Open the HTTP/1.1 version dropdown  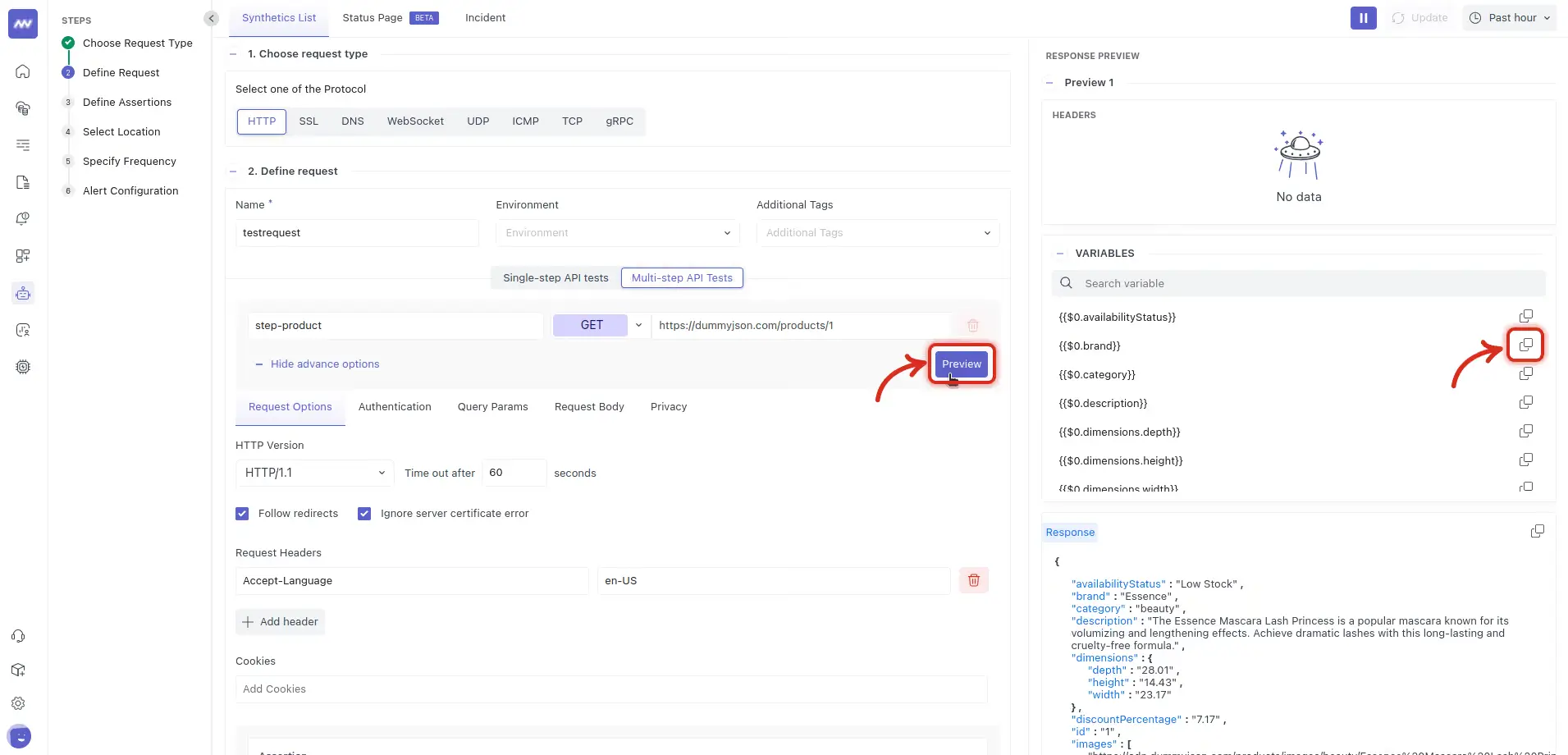click(x=314, y=473)
